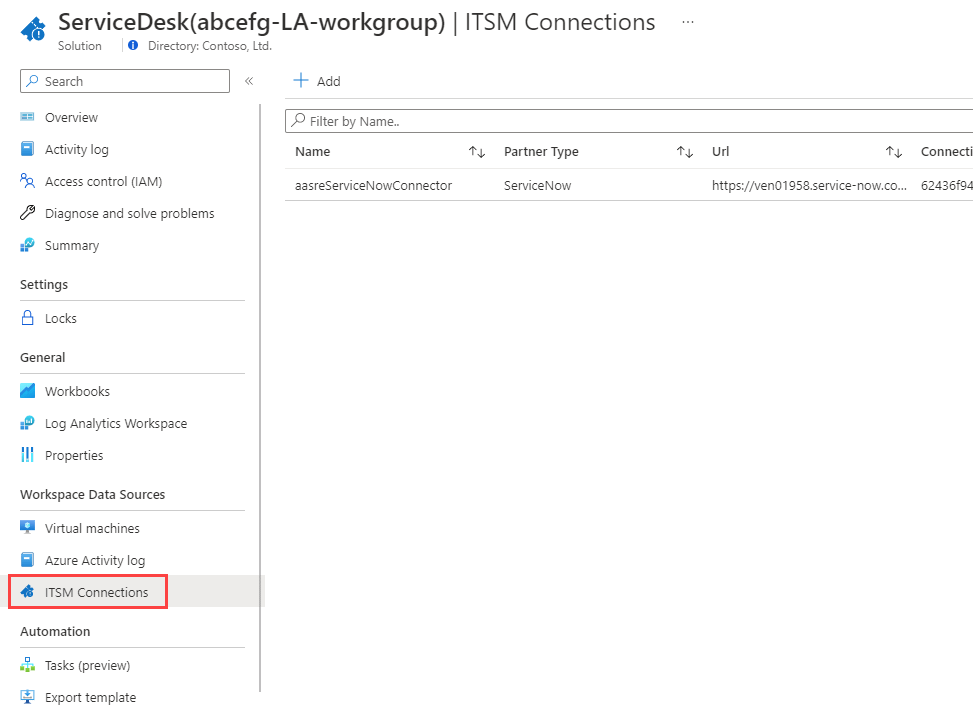Open Properties under General
The image size is (973, 710).
coord(74,456)
